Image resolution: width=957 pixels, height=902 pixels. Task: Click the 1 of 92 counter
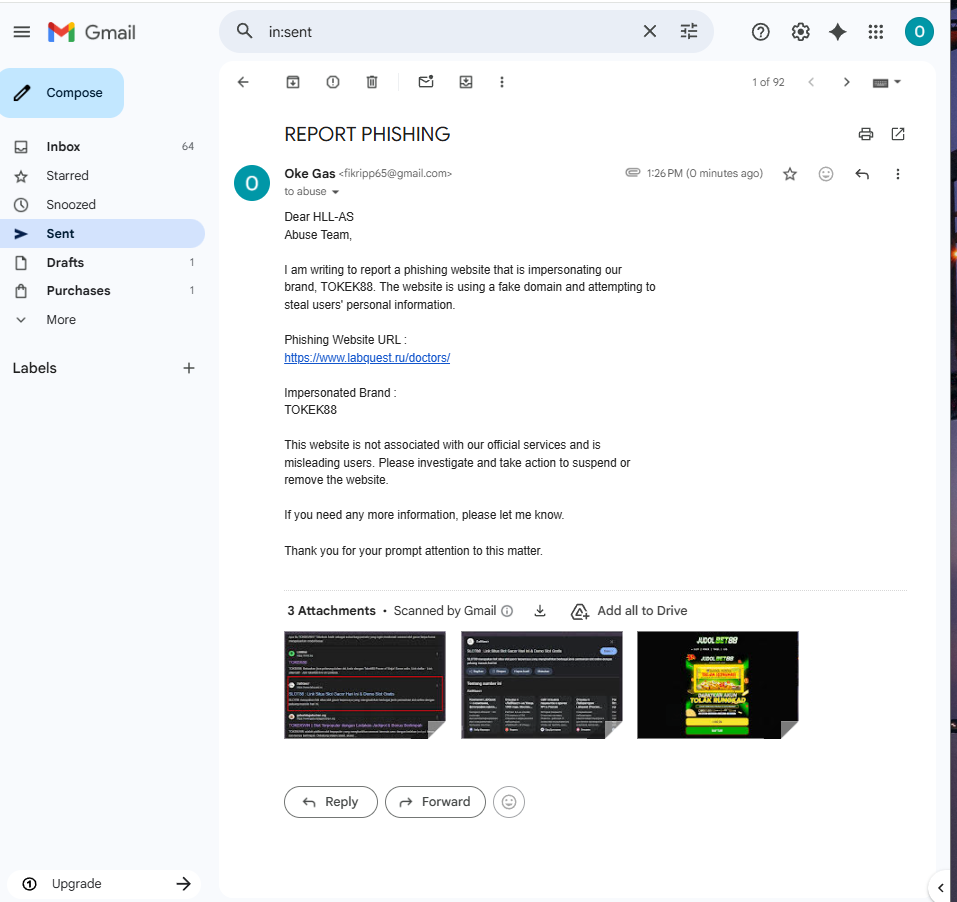coord(768,82)
